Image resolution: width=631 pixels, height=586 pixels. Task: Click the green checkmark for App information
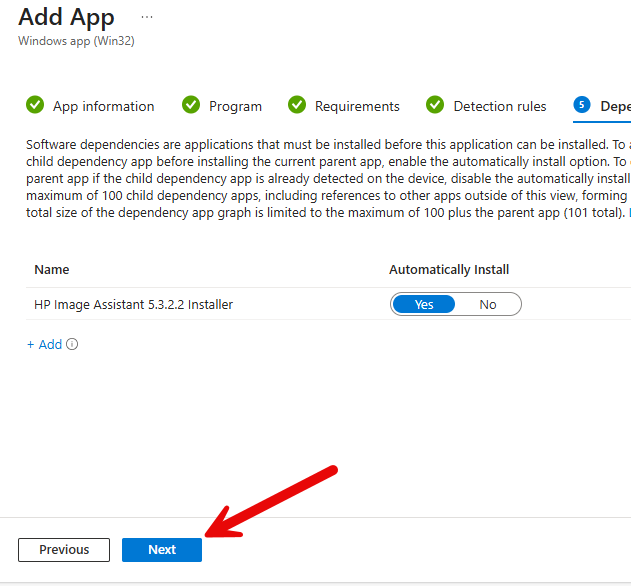point(35,105)
